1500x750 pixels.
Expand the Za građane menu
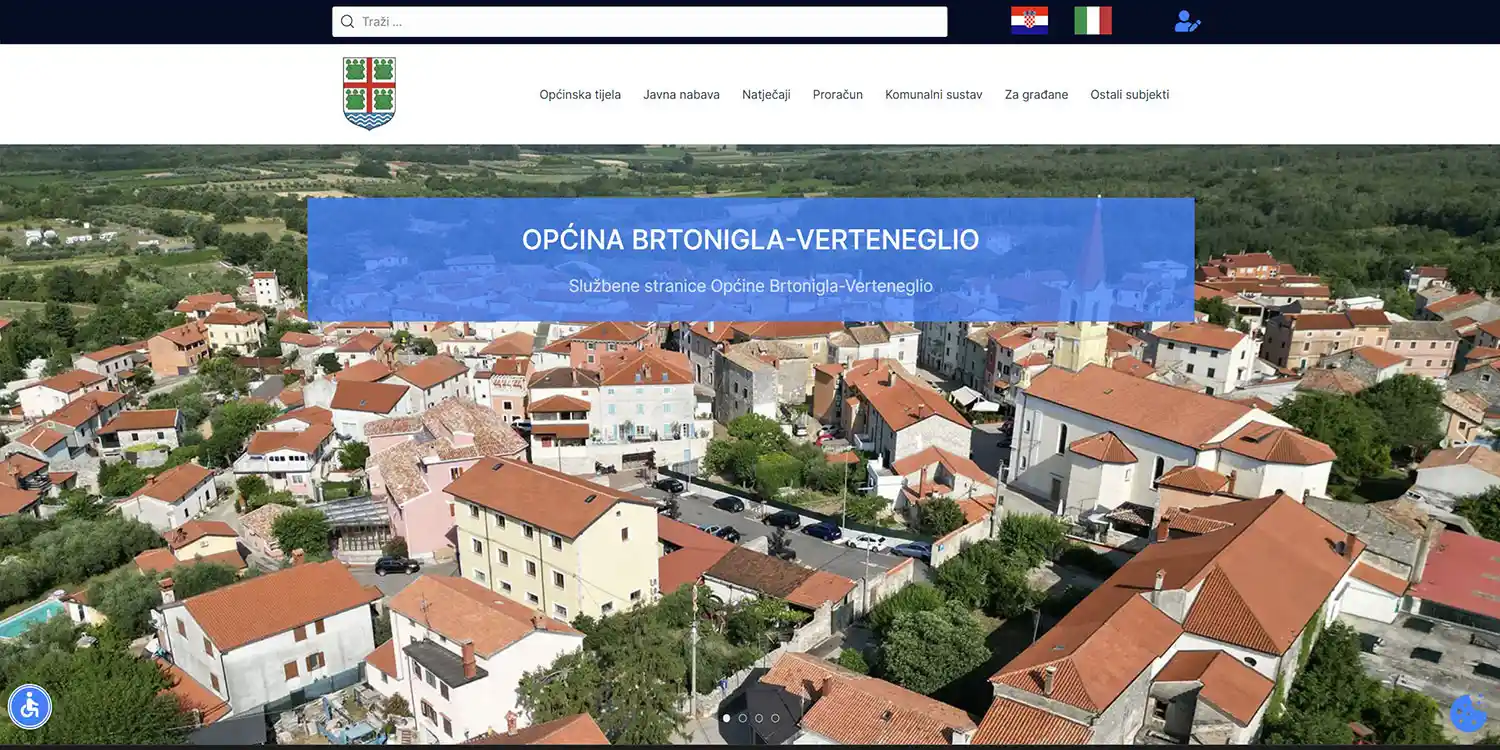(x=1036, y=94)
